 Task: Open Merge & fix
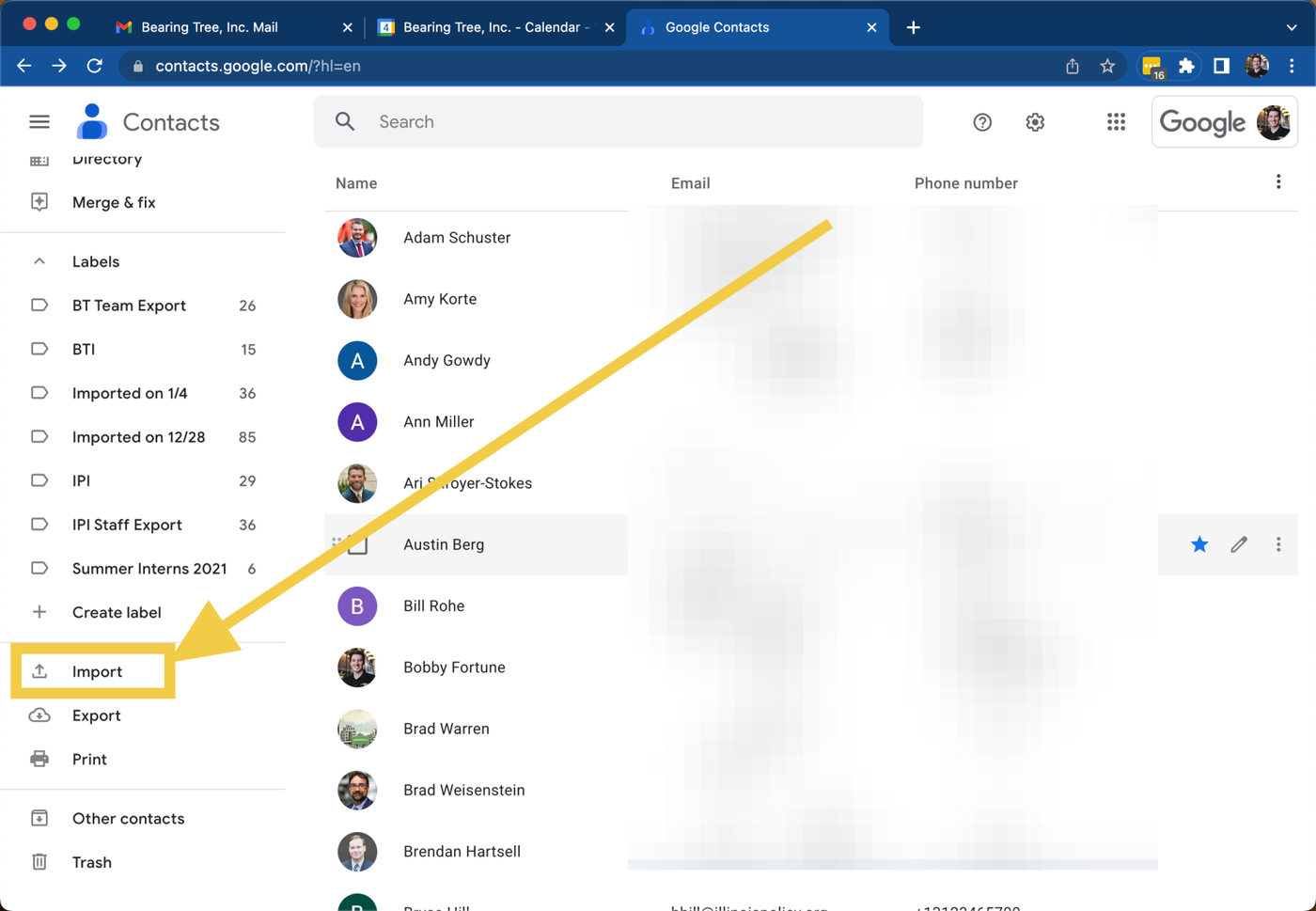click(114, 202)
